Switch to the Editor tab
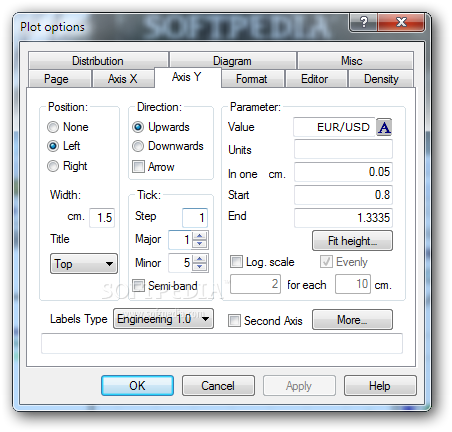Image resolution: width=452 pixels, height=432 pixels. click(316, 79)
